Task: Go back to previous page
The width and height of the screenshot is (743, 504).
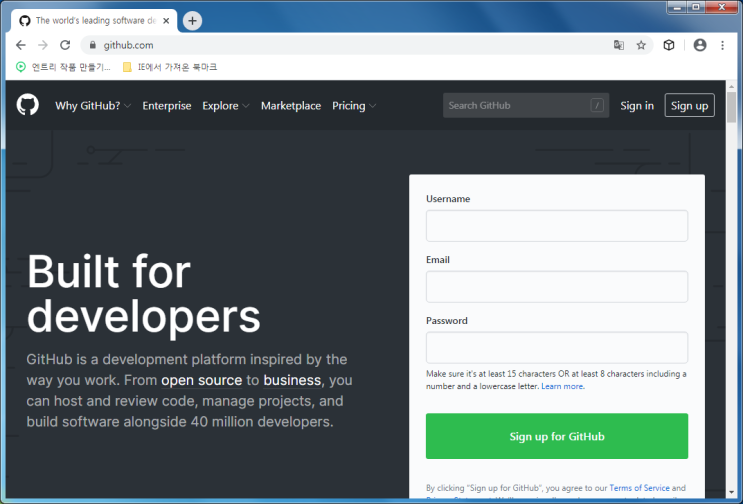Action: [x=21, y=45]
